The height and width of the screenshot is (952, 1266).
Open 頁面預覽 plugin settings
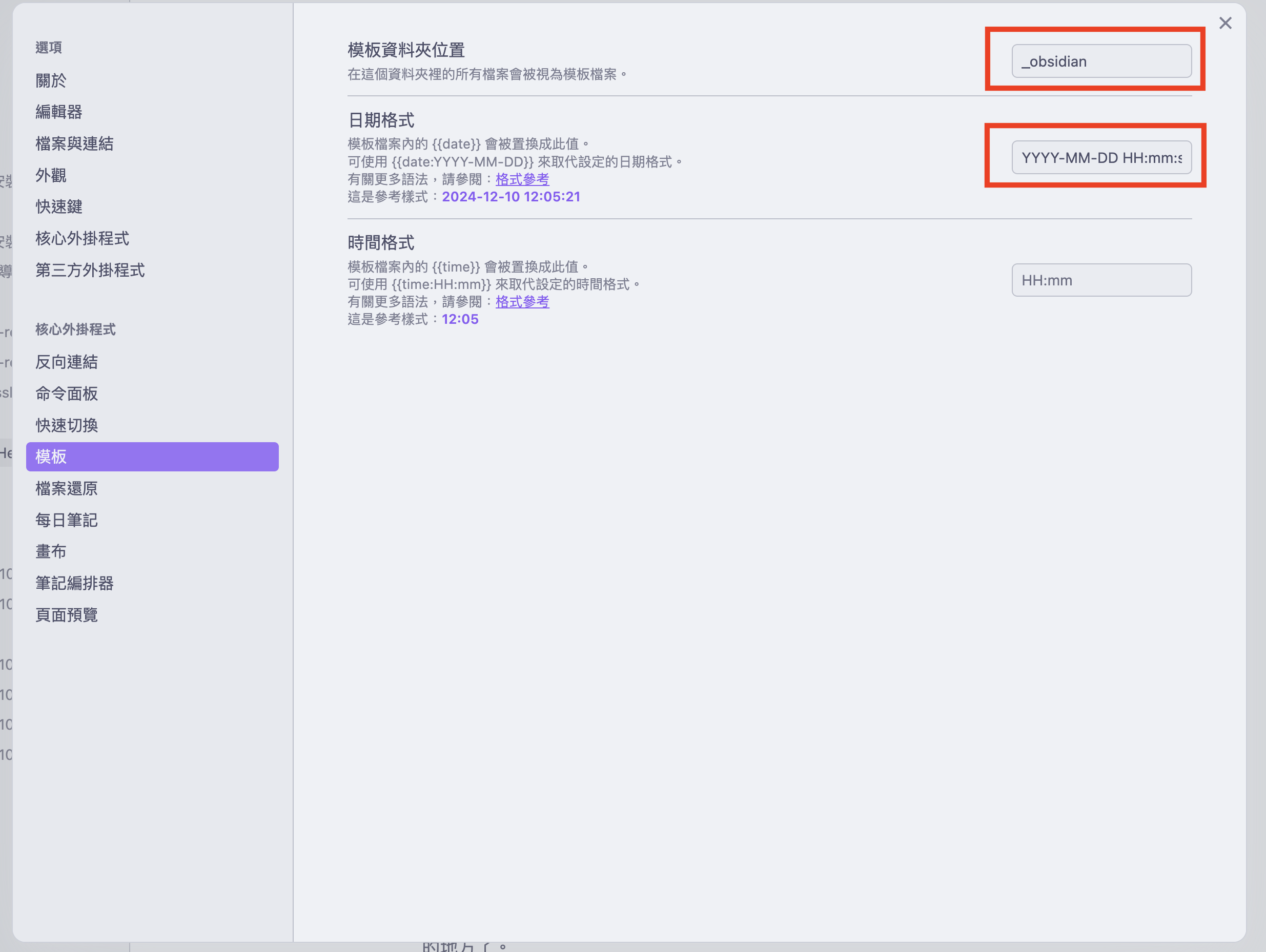click(x=67, y=615)
